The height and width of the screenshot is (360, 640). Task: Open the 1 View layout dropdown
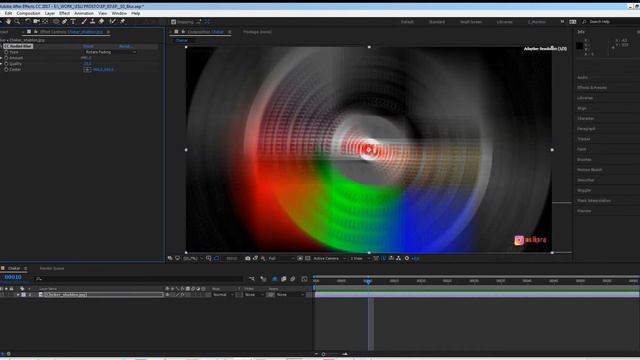click(x=360, y=258)
